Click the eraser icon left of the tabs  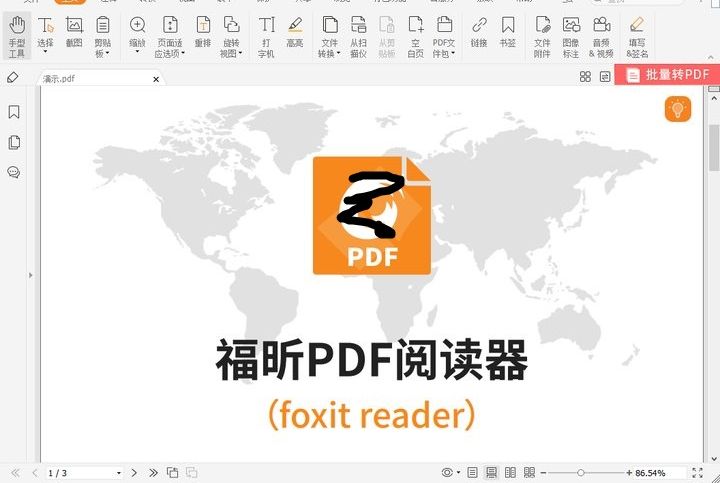[13, 77]
